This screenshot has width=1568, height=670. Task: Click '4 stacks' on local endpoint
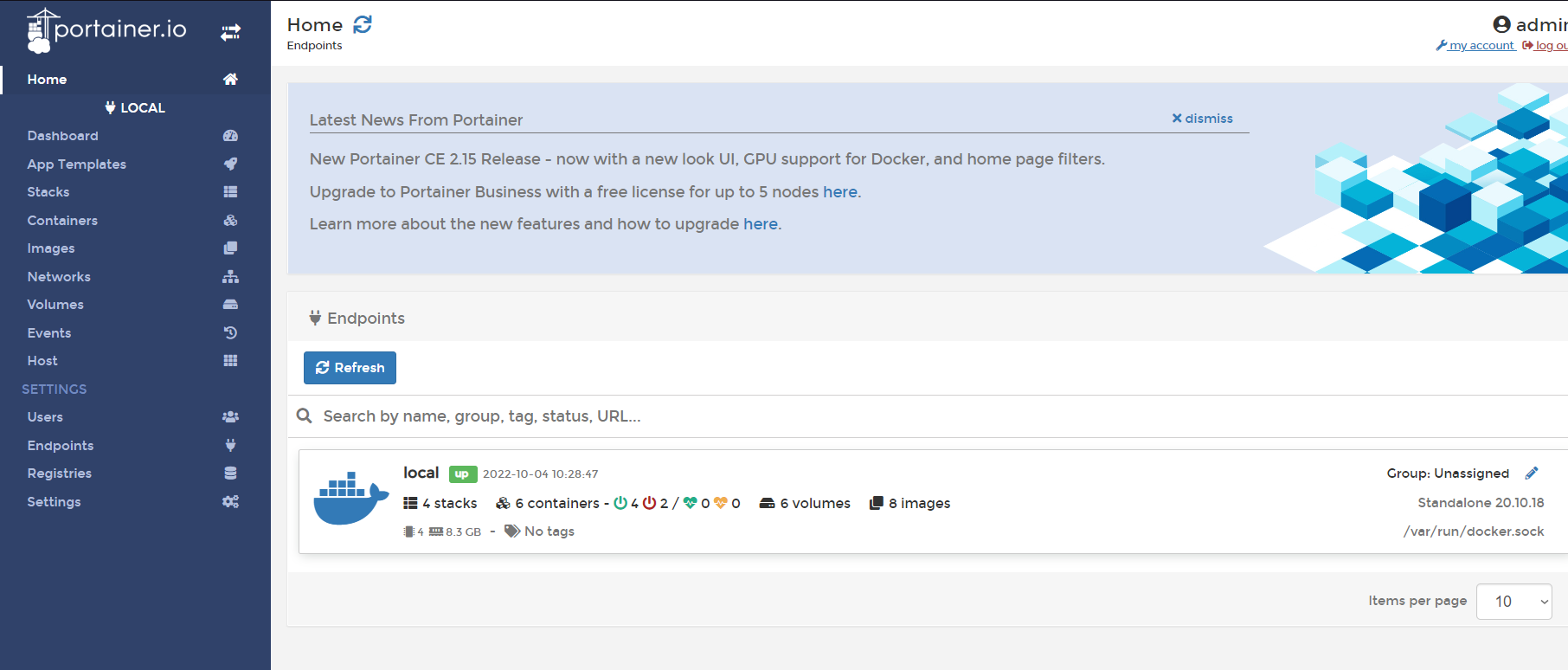(440, 503)
